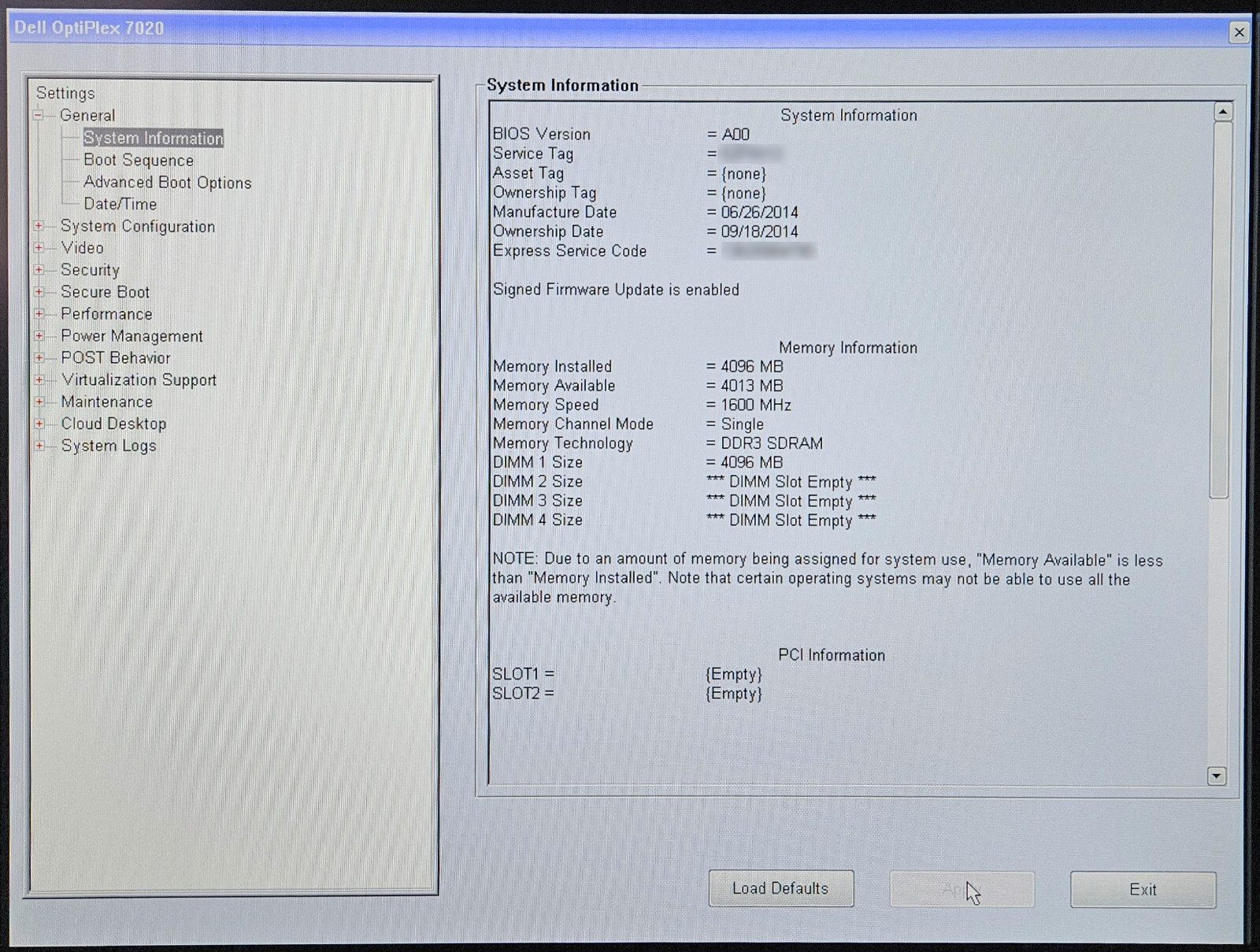Expand the Secure Boot node
The image size is (1260, 952).
coord(39,292)
